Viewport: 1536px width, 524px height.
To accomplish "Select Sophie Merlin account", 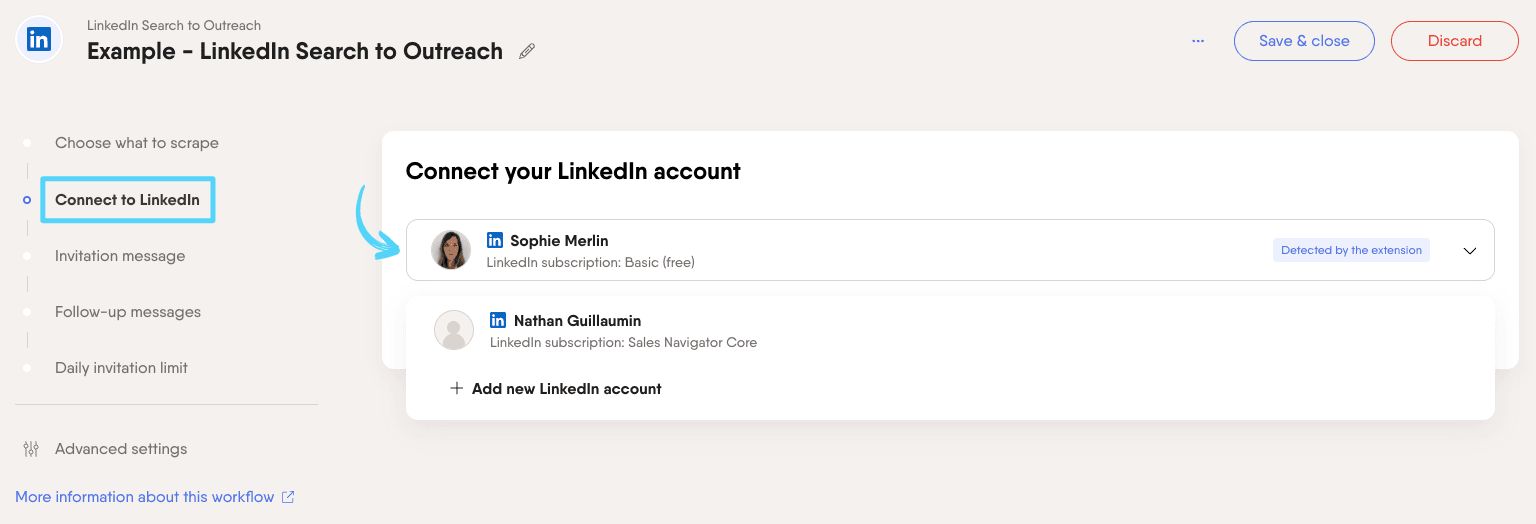I will (x=950, y=250).
